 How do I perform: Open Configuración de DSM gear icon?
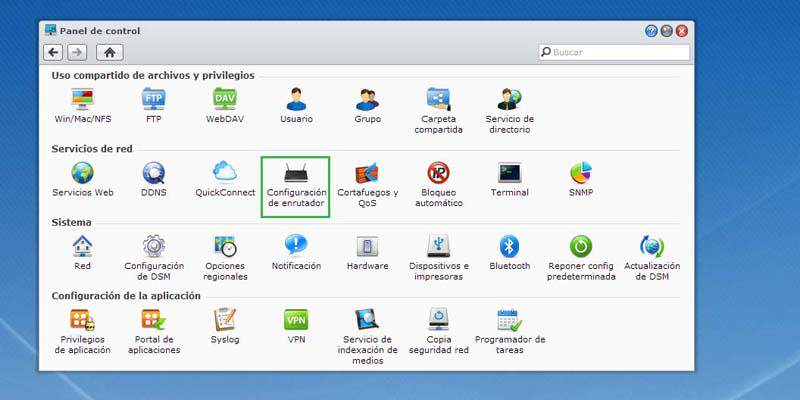point(154,246)
